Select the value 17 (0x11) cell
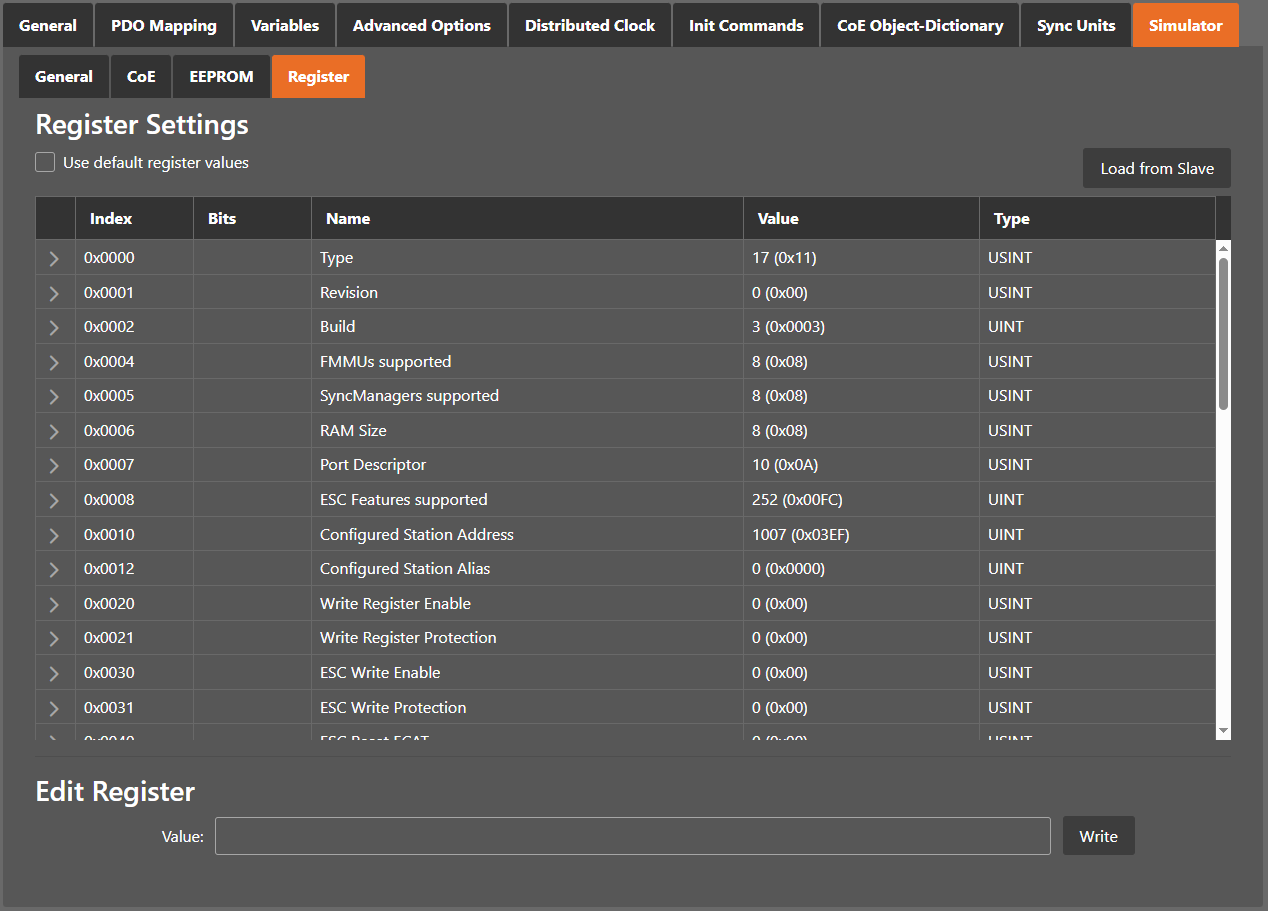The width and height of the screenshot is (1268, 911). [x=861, y=258]
